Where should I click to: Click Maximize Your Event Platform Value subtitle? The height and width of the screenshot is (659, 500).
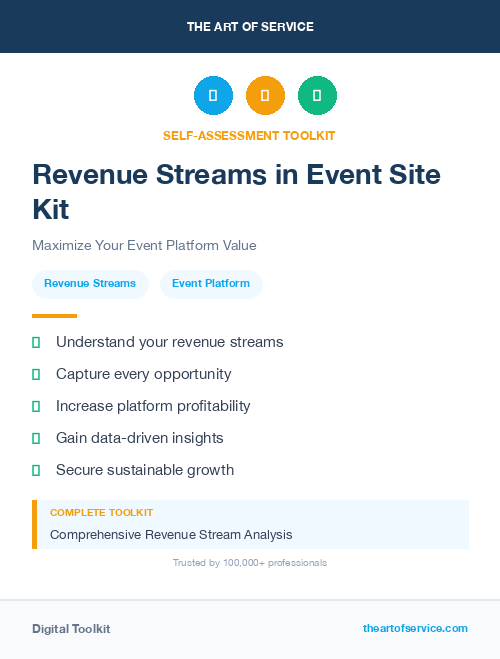[144, 245]
